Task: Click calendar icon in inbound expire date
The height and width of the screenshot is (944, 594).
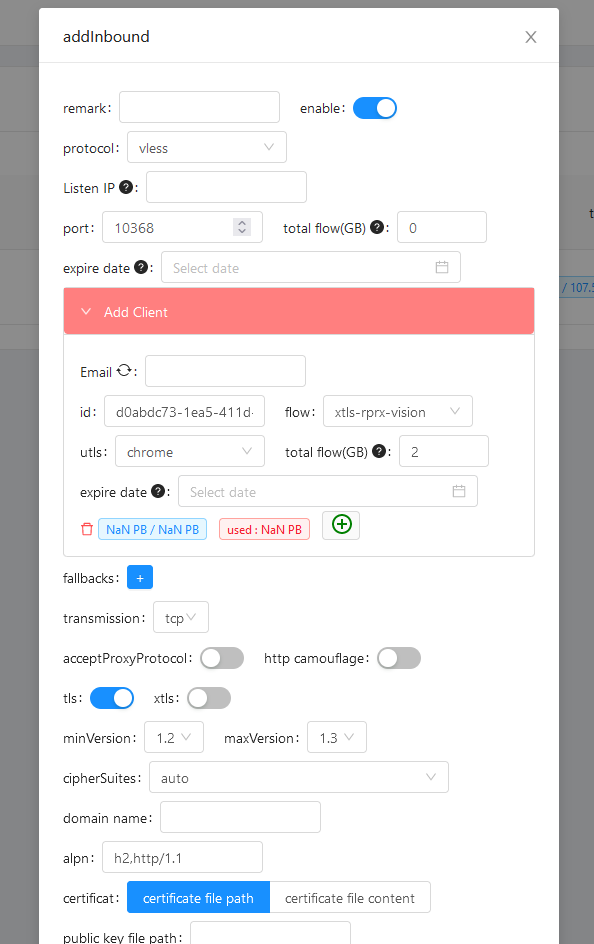Action: coord(442,267)
